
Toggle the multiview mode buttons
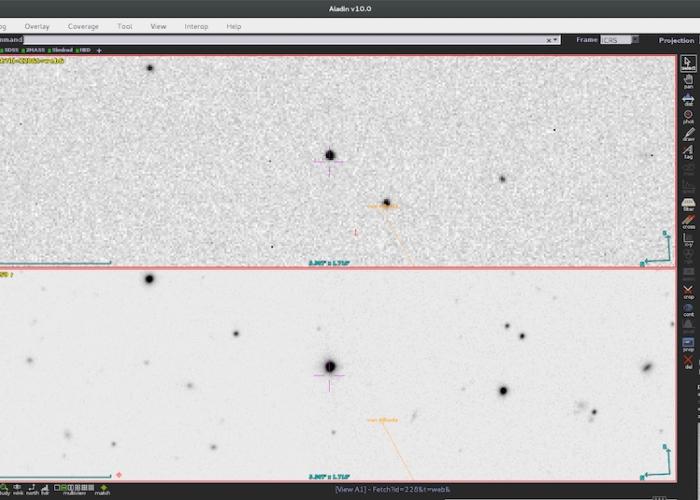click(x=73, y=488)
